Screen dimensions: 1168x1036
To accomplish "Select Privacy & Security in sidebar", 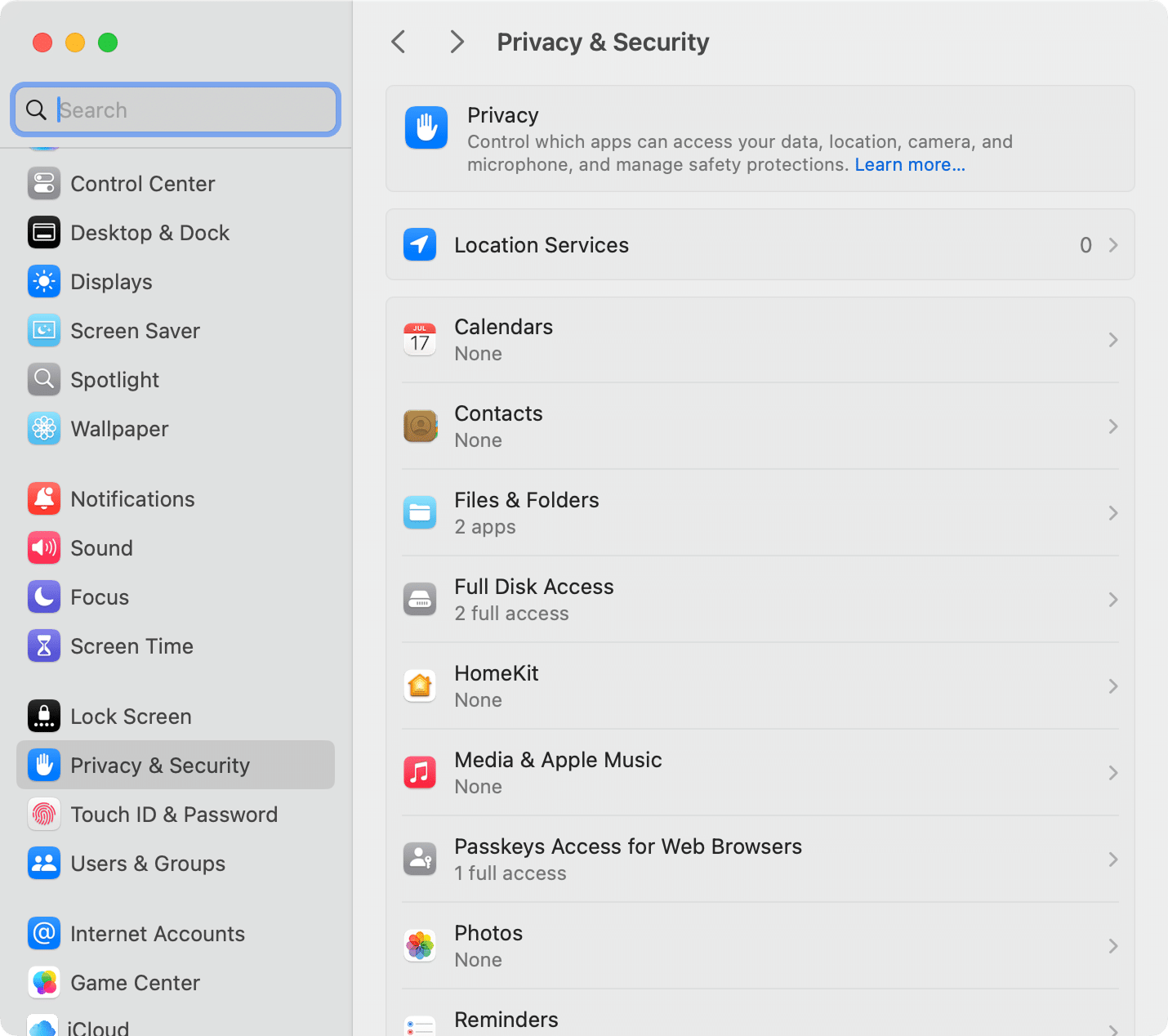I will pyautogui.click(x=176, y=765).
